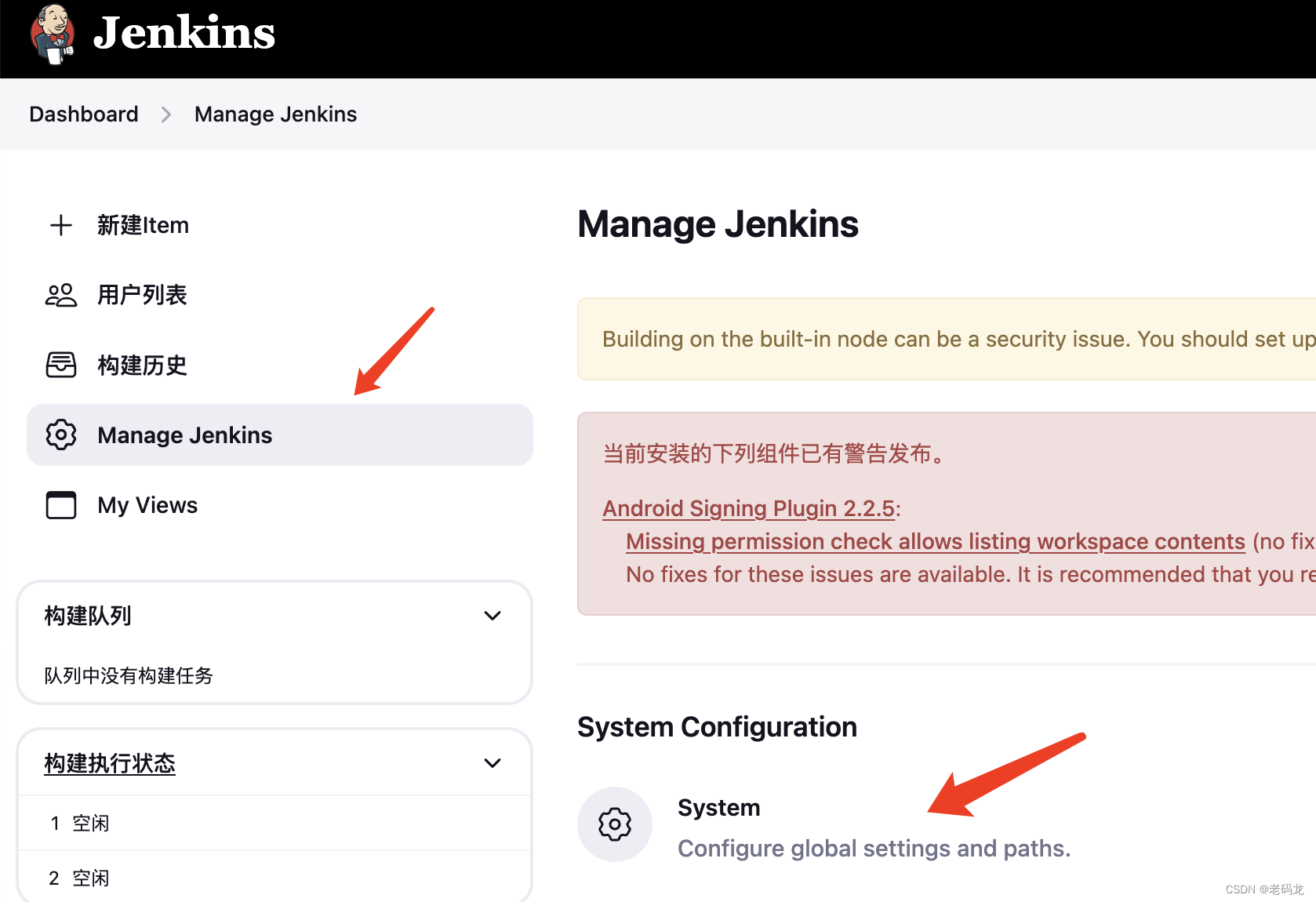This screenshot has width=1316, height=902.
Task: Click the 构建队列 panel heading
Action: tap(88, 616)
